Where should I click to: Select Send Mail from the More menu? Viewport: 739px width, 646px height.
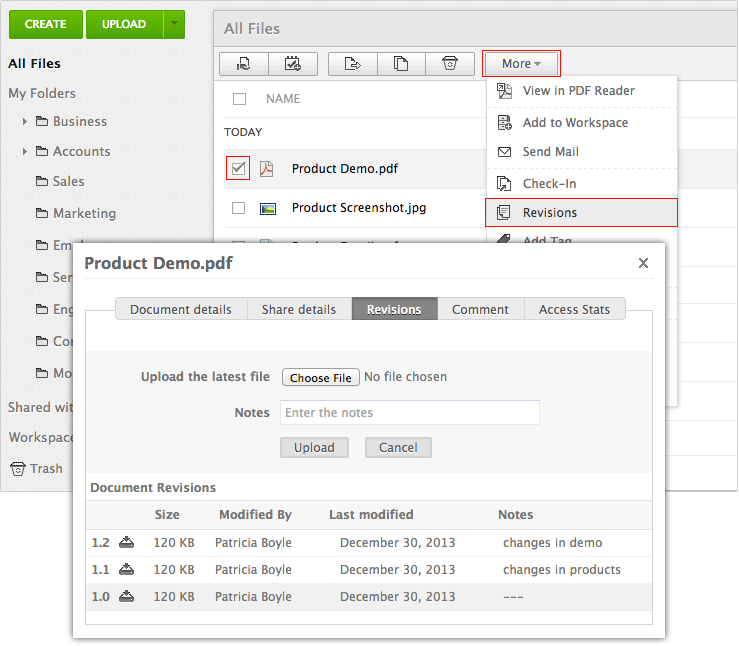pos(550,152)
